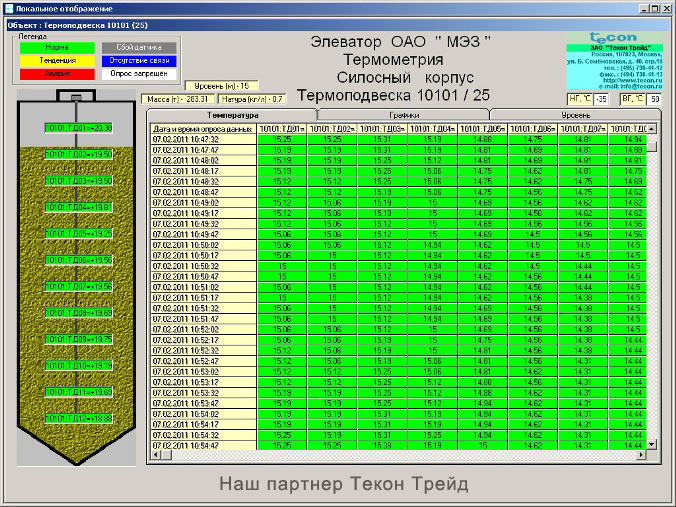Click the 10101:ТД04 table column header
Screen dimensions: 676x507
point(432,128)
